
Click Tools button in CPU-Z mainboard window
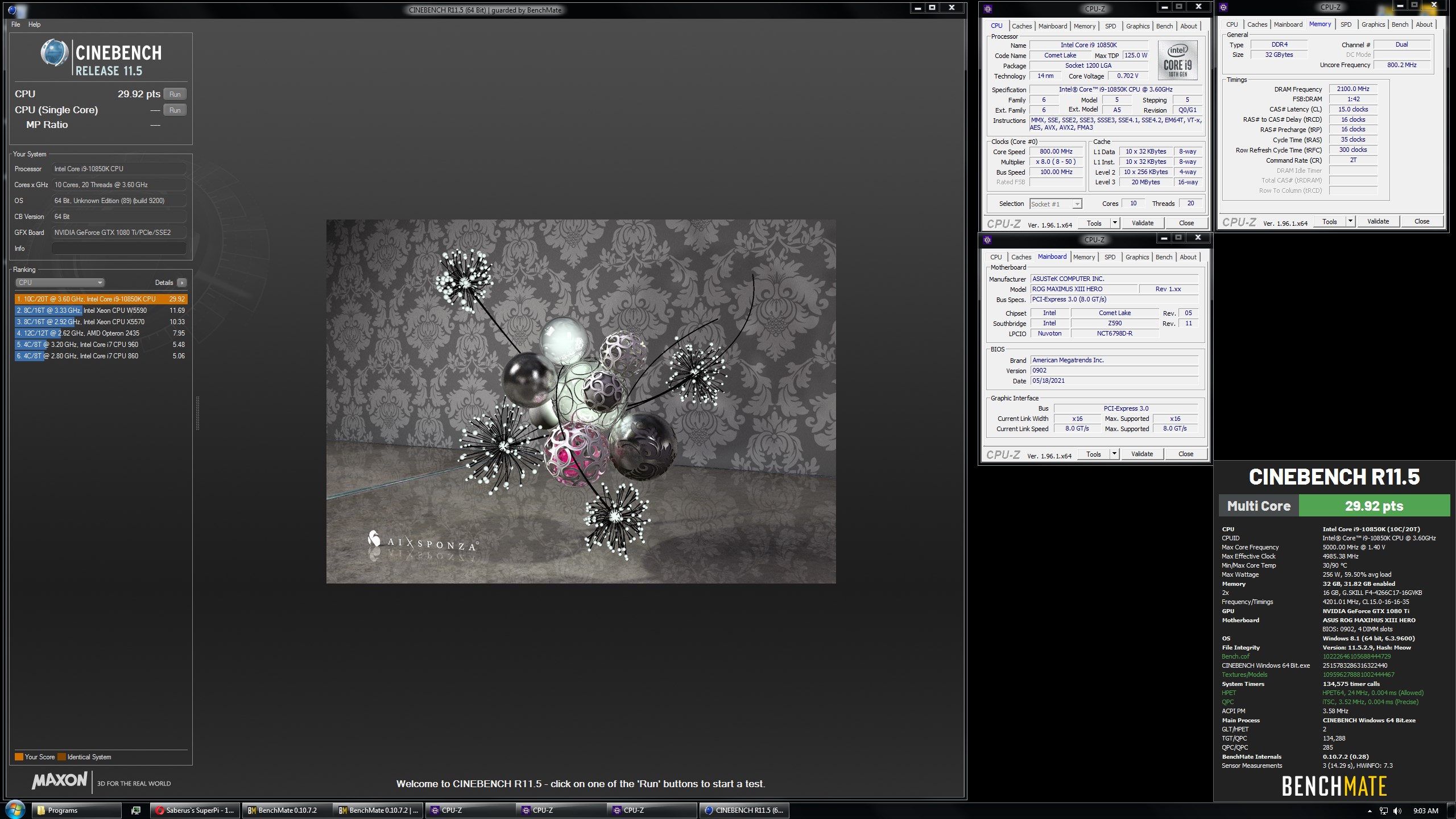tap(1093, 454)
